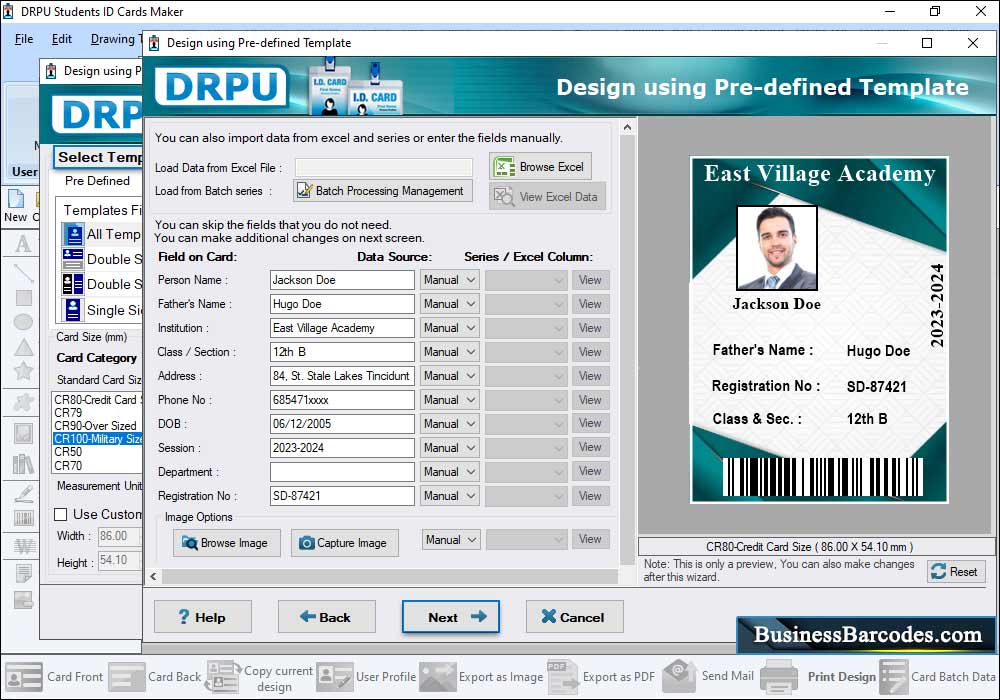Image resolution: width=1000 pixels, height=700 pixels.
Task: Click the Load Data from Excel File field
Action: 384,168
